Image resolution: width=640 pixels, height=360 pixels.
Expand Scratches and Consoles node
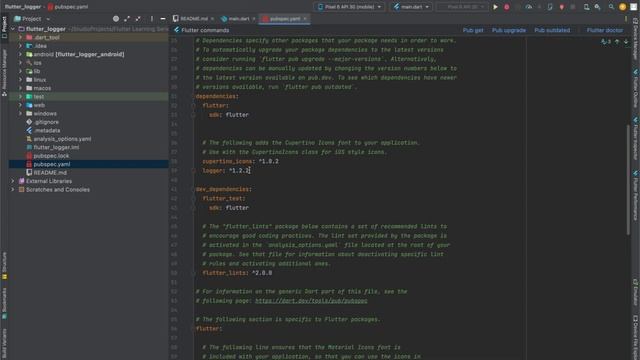(13, 190)
